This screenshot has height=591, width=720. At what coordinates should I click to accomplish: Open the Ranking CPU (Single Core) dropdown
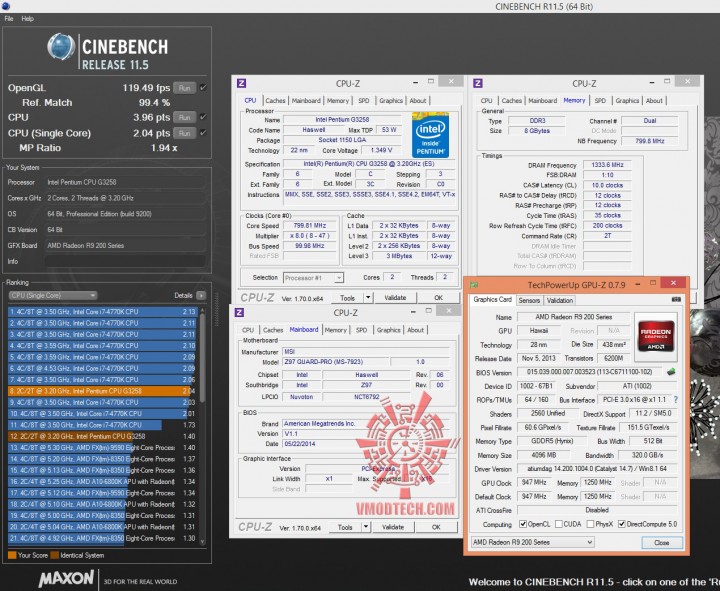tap(53, 295)
